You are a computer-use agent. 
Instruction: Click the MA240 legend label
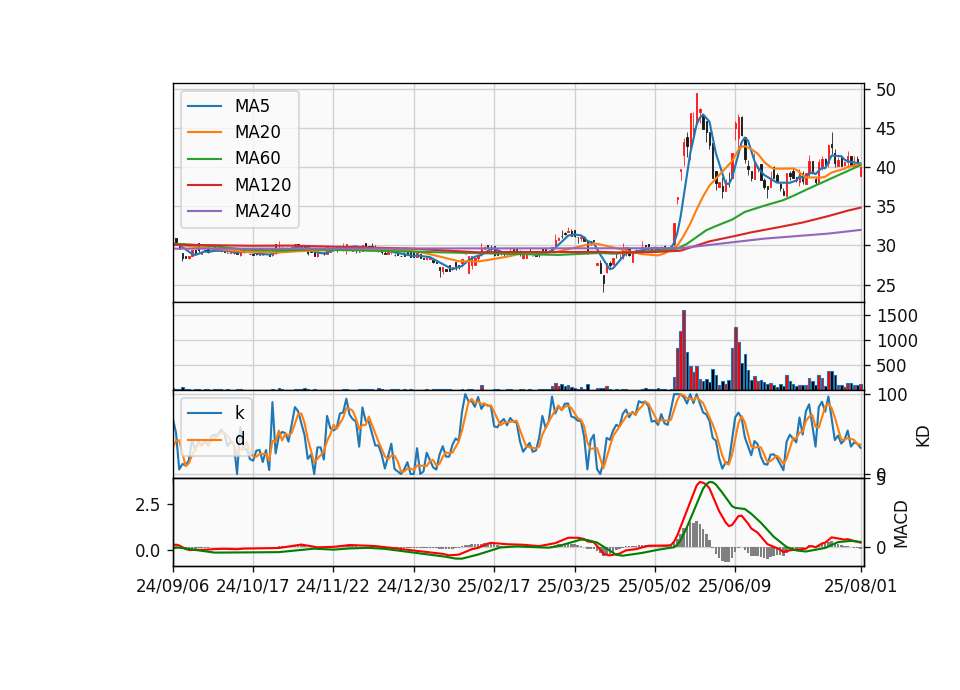[263, 211]
